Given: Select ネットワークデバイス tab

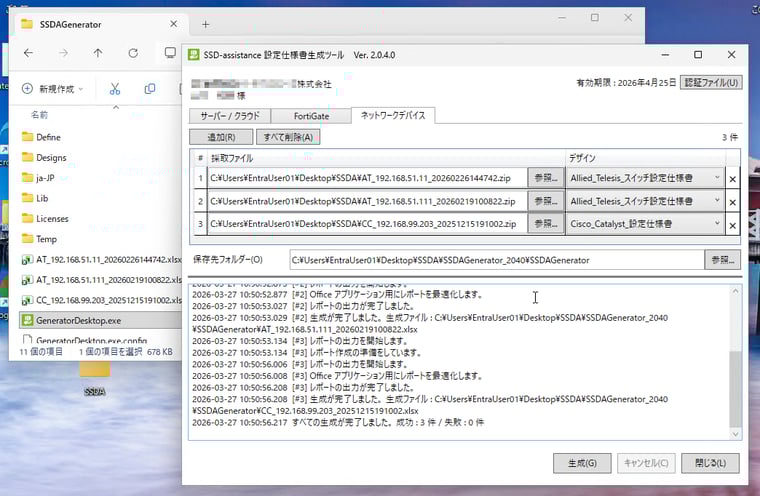Looking at the screenshot, I should [x=393, y=115].
